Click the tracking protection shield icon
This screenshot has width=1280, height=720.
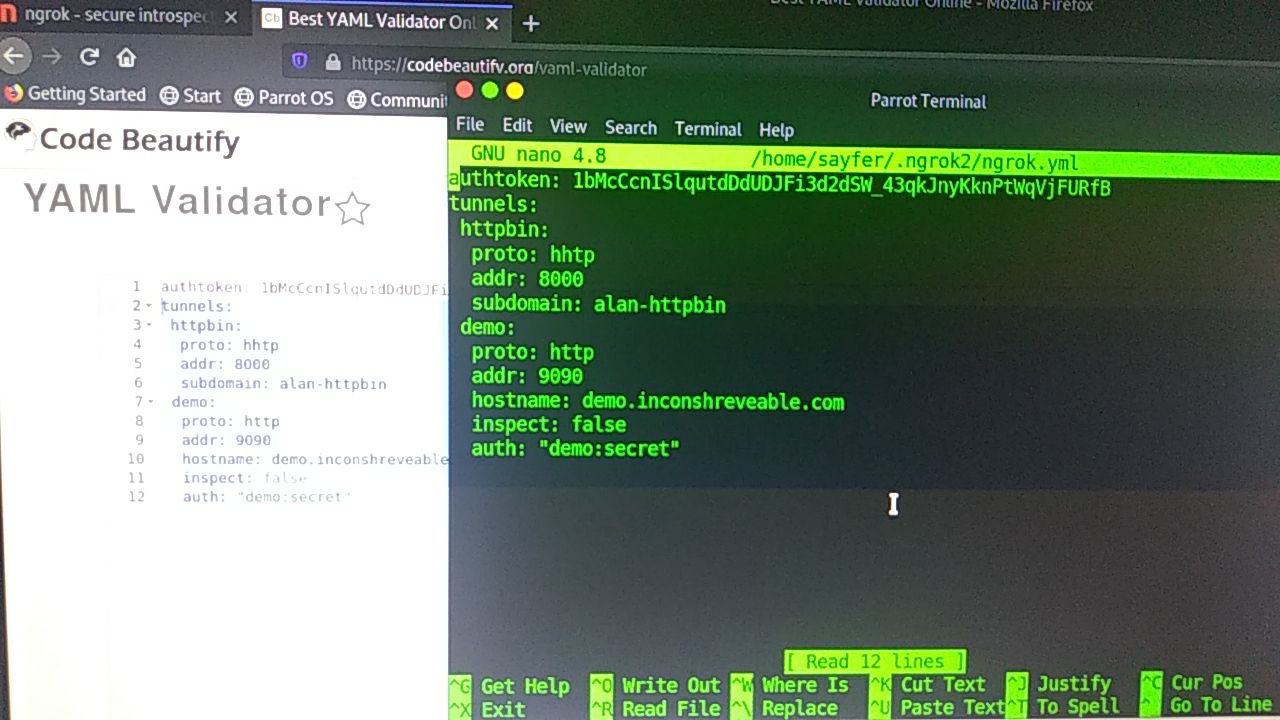[299, 62]
